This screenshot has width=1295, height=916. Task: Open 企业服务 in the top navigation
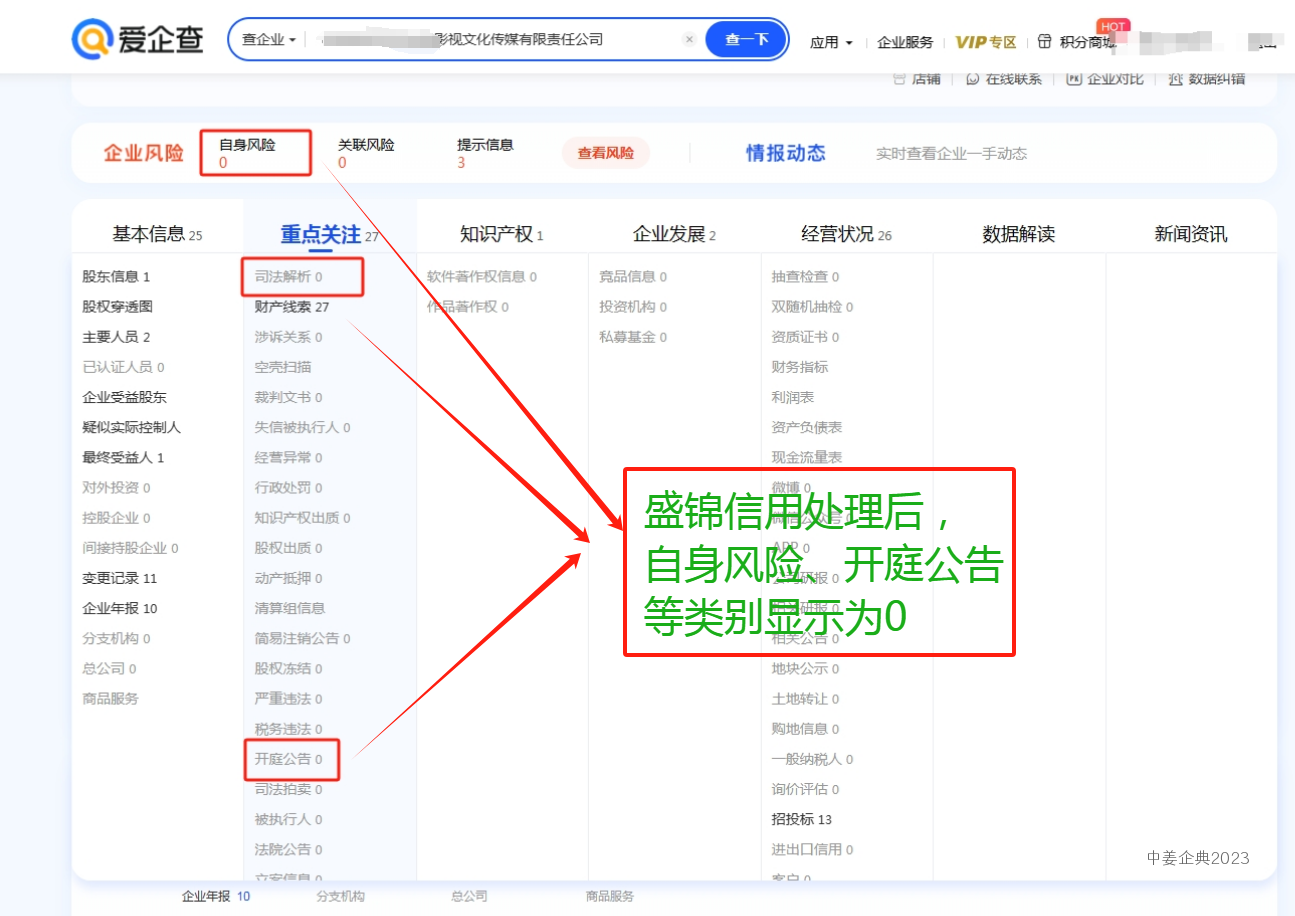905,42
